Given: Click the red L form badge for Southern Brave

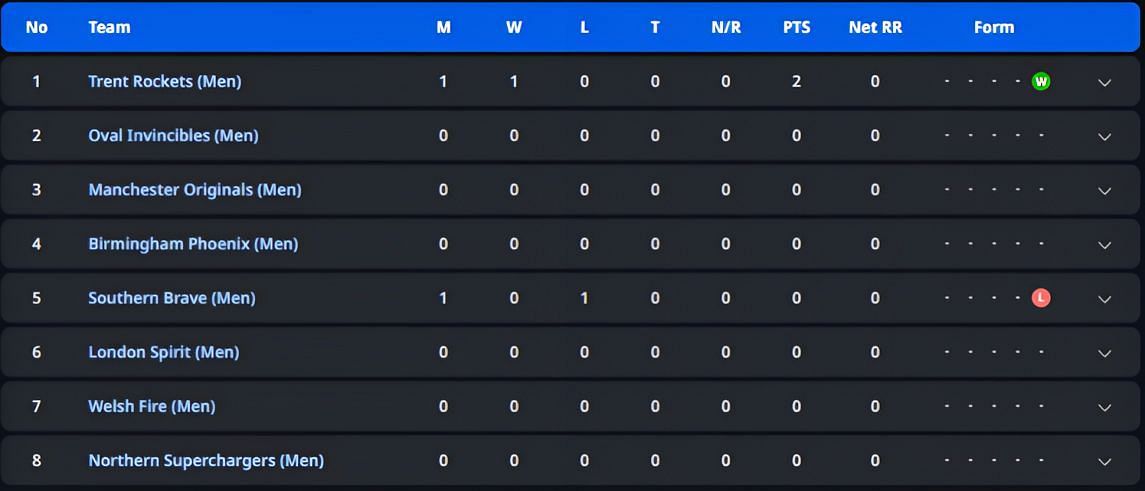Looking at the screenshot, I should click(1041, 297).
